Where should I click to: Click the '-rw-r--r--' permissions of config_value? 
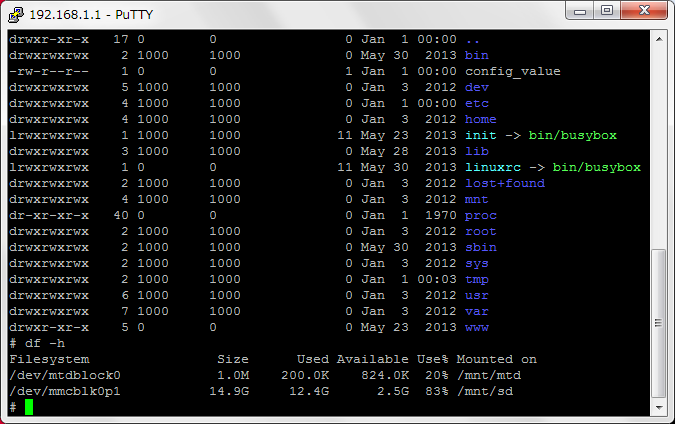pyautogui.click(x=49, y=71)
